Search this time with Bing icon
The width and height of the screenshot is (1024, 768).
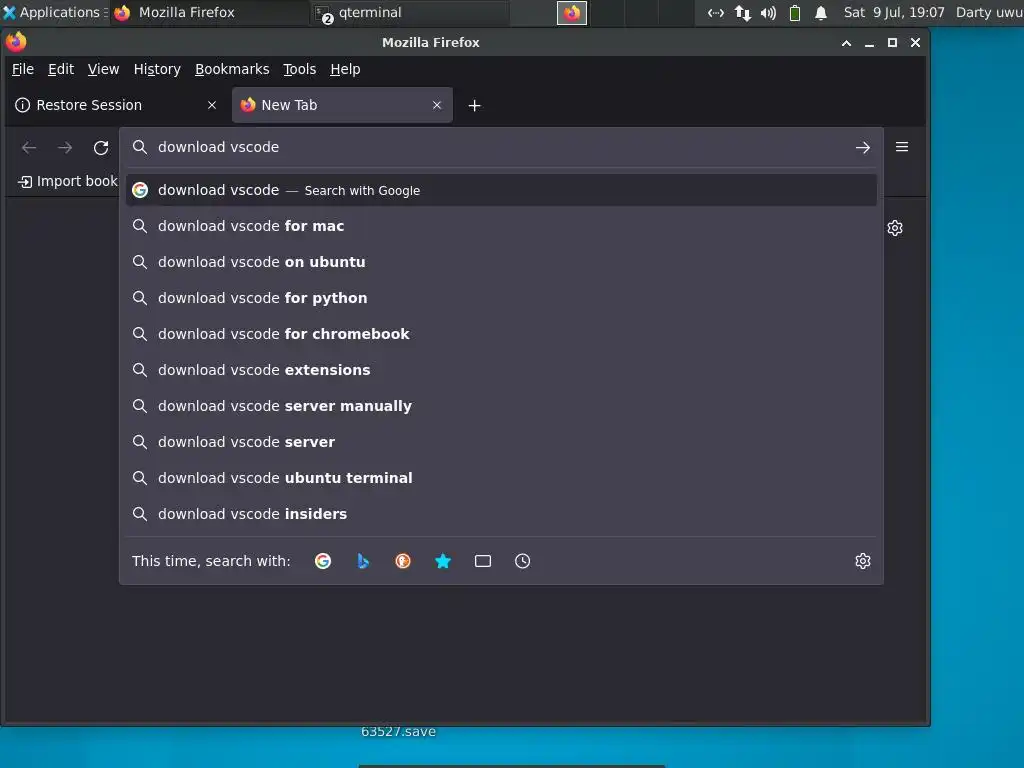pyautogui.click(x=363, y=561)
